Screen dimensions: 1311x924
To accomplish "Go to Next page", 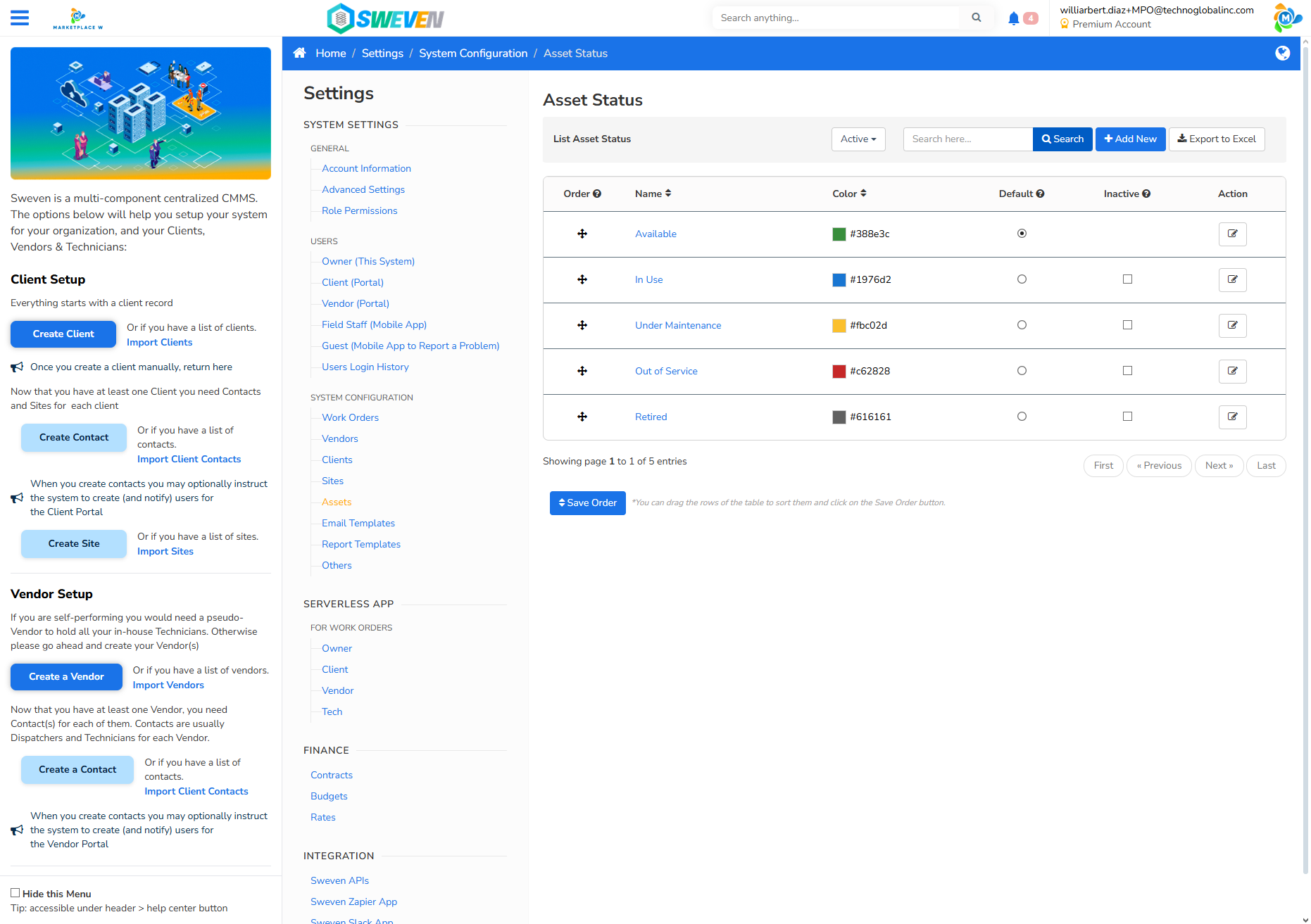I will pyautogui.click(x=1219, y=466).
